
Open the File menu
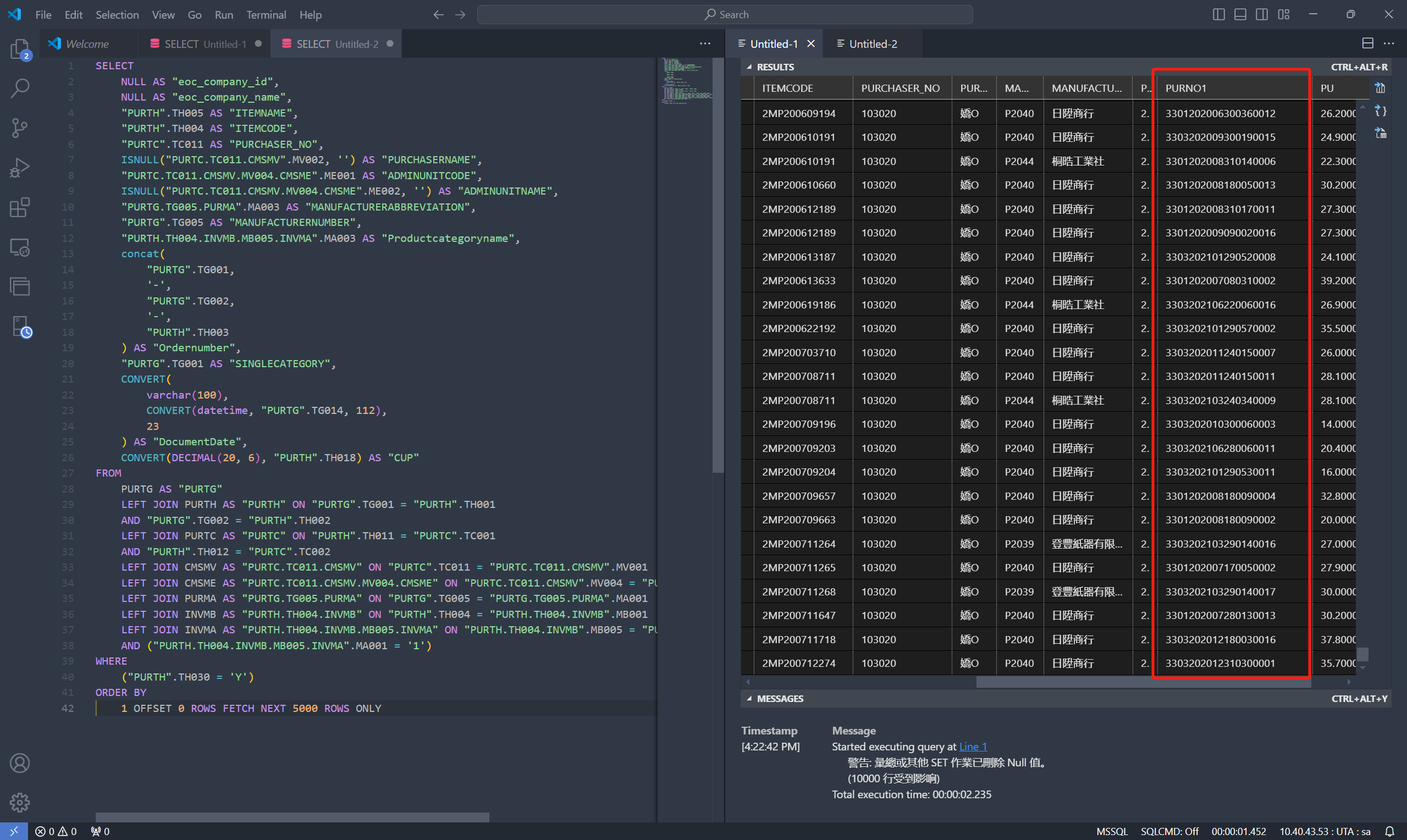pos(43,15)
